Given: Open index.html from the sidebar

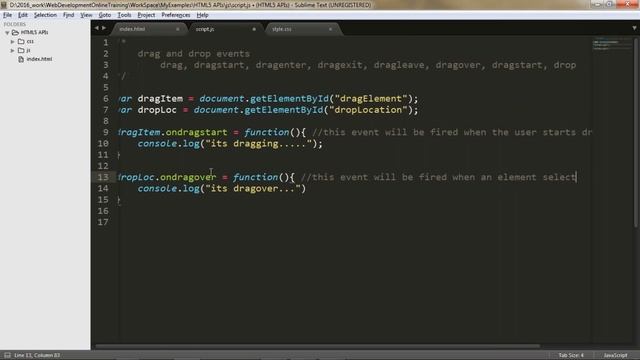Looking at the screenshot, I should pos(39,59).
